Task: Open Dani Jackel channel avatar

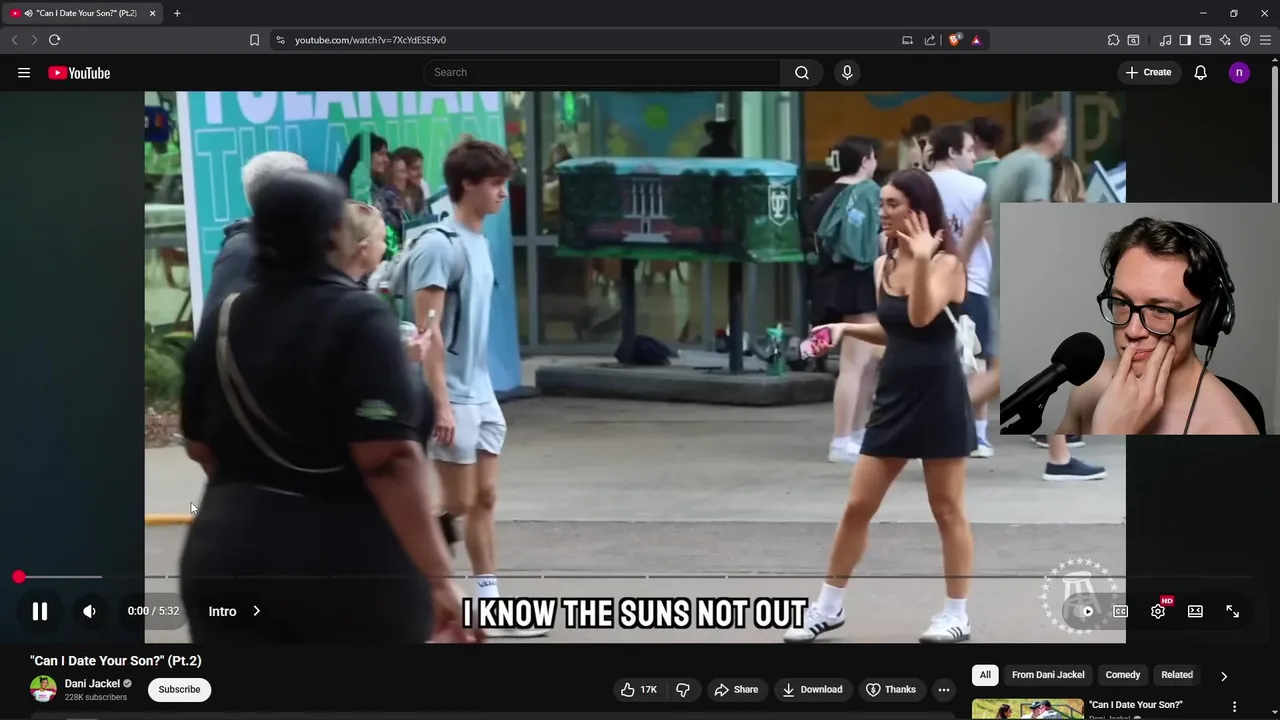Action: click(43, 689)
